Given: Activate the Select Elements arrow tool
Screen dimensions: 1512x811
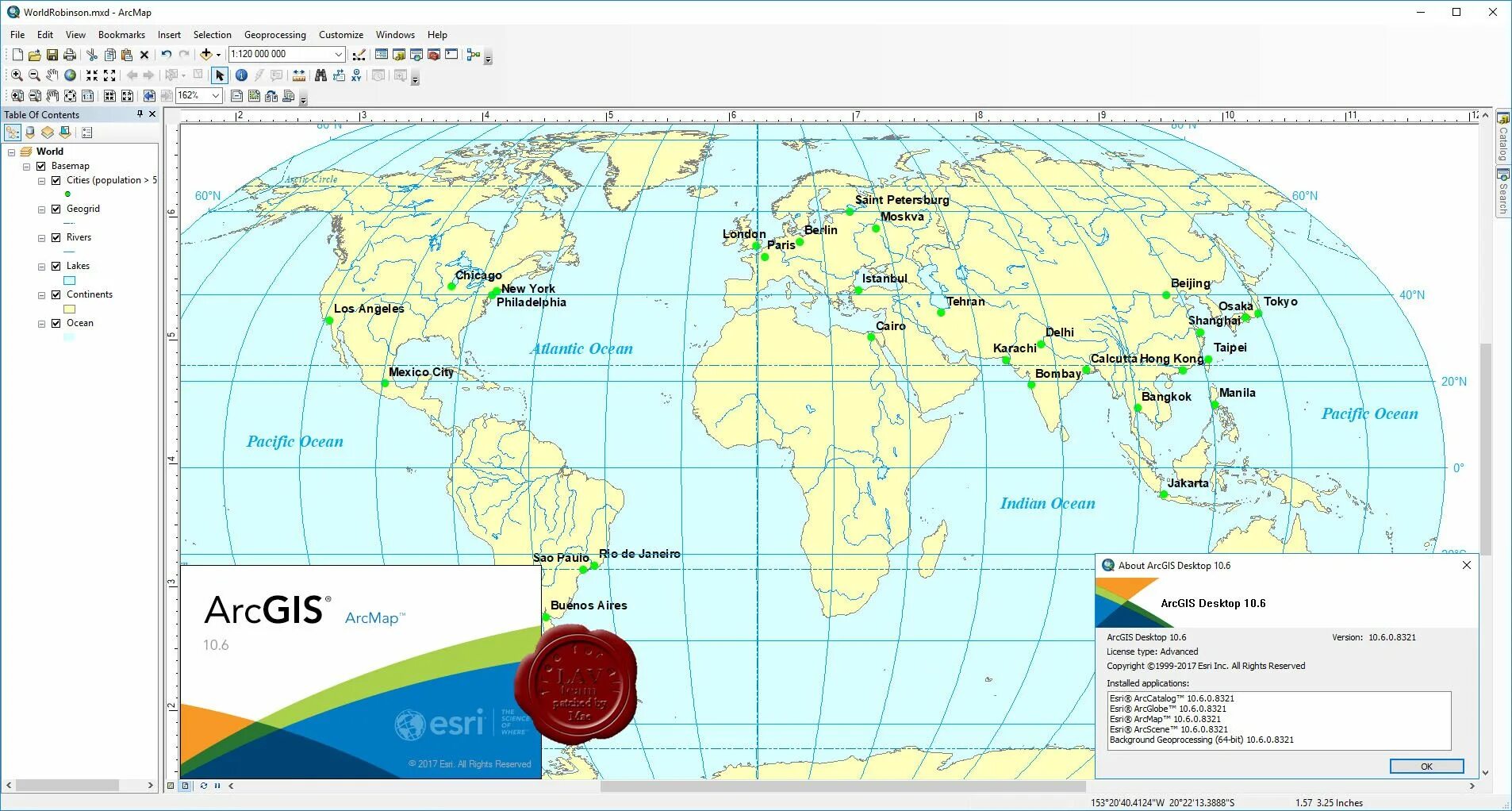Looking at the screenshot, I should [220, 75].
